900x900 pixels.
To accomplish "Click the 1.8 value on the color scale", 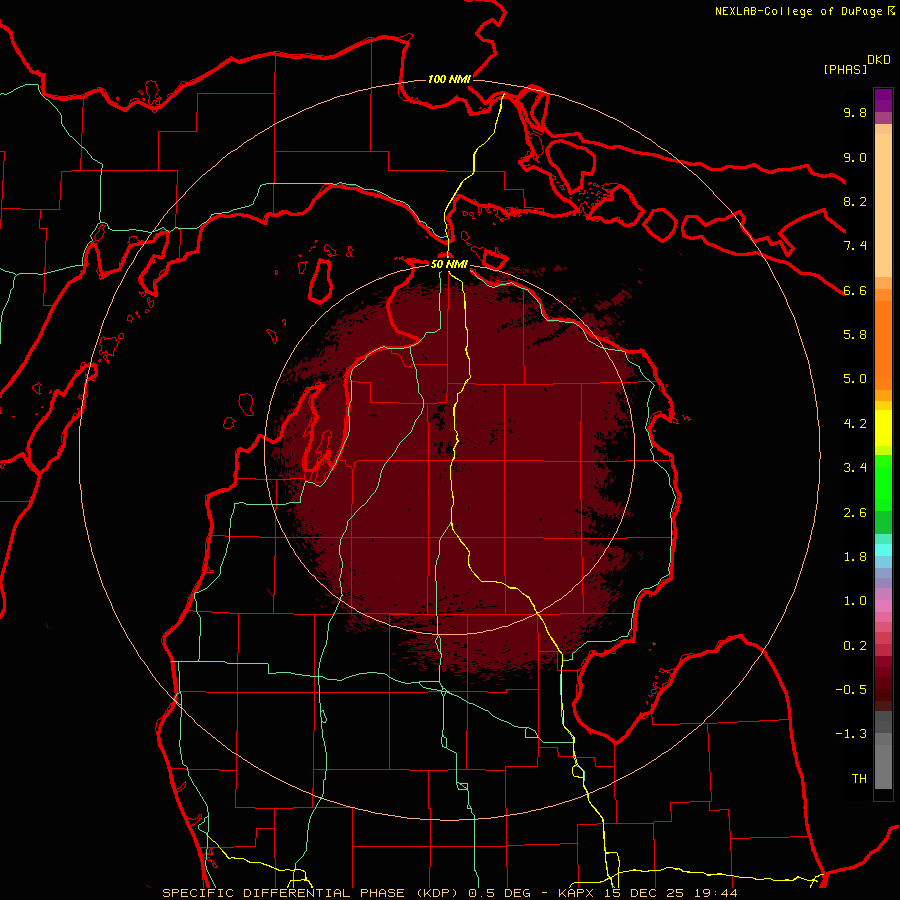I will [855, 556].
